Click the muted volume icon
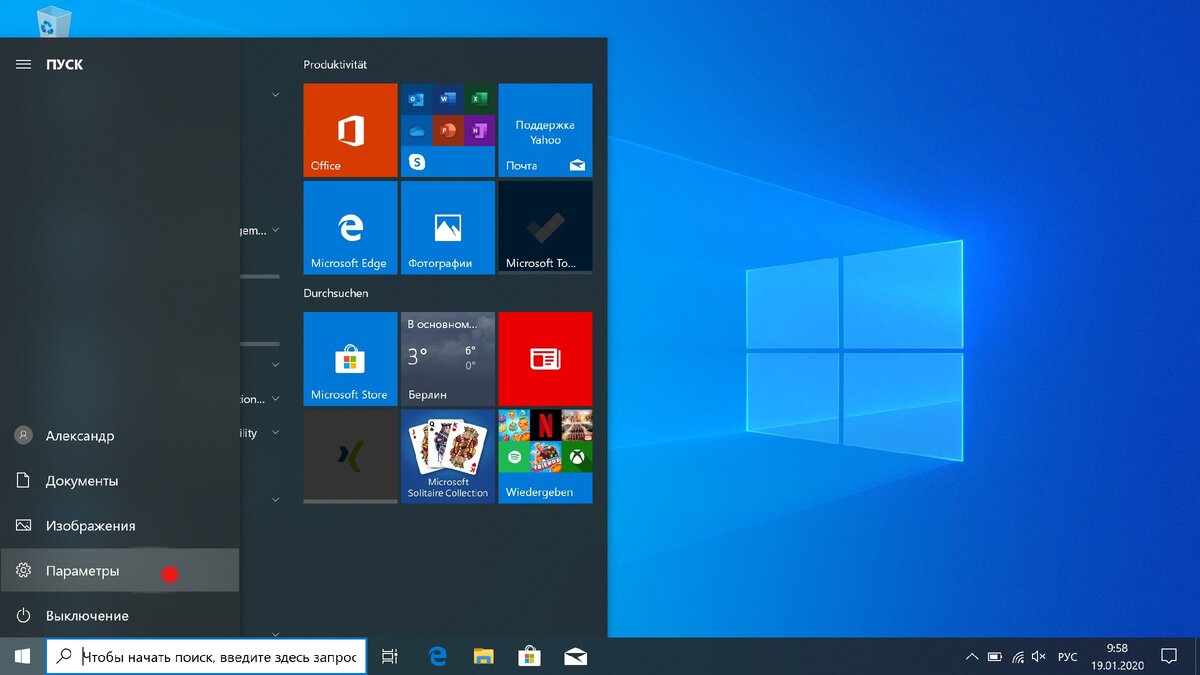The height and width of the screenshot is (675, 1200). [1039, 657]
